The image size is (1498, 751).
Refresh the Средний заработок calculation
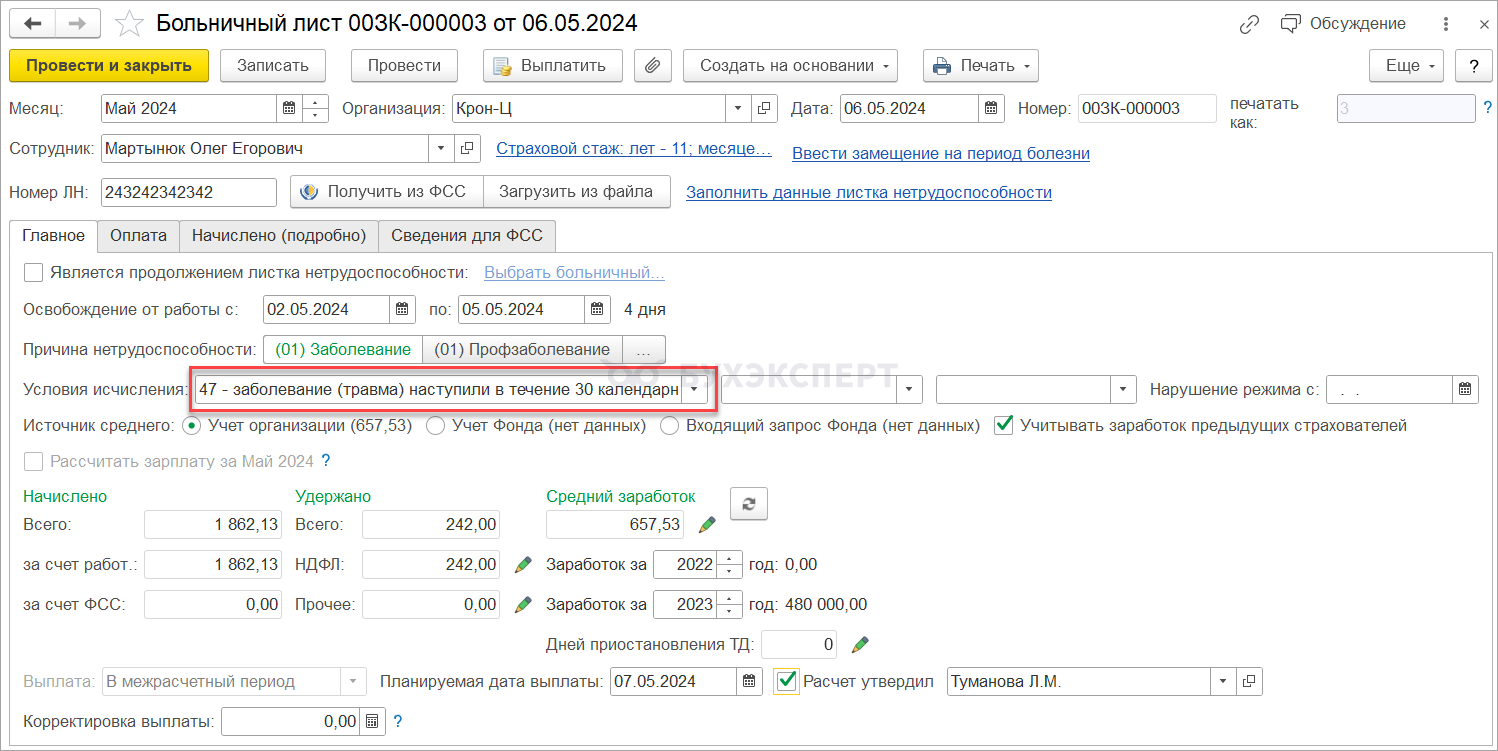point(749,506)
